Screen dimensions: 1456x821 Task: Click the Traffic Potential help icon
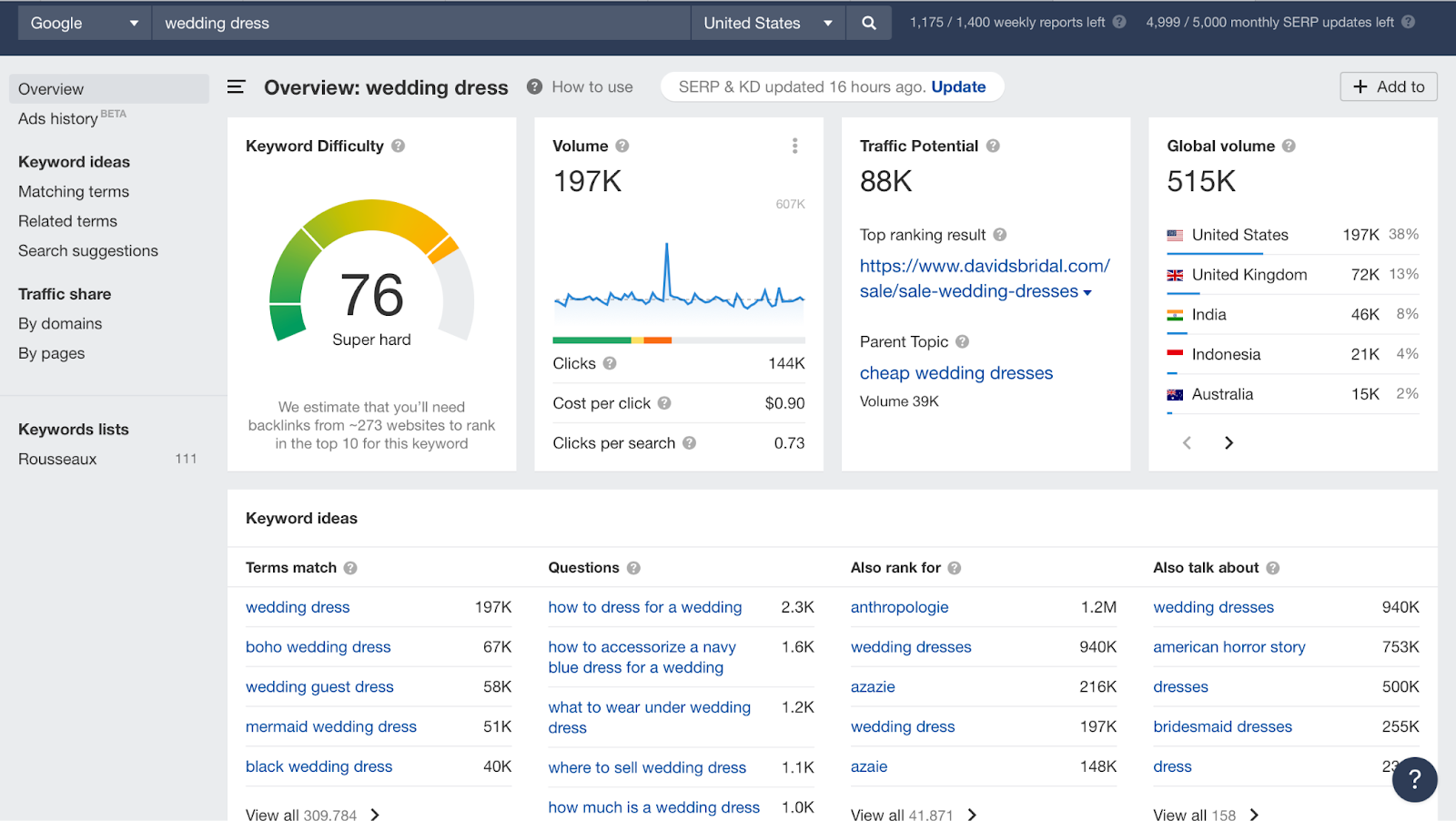click(993, 146)
